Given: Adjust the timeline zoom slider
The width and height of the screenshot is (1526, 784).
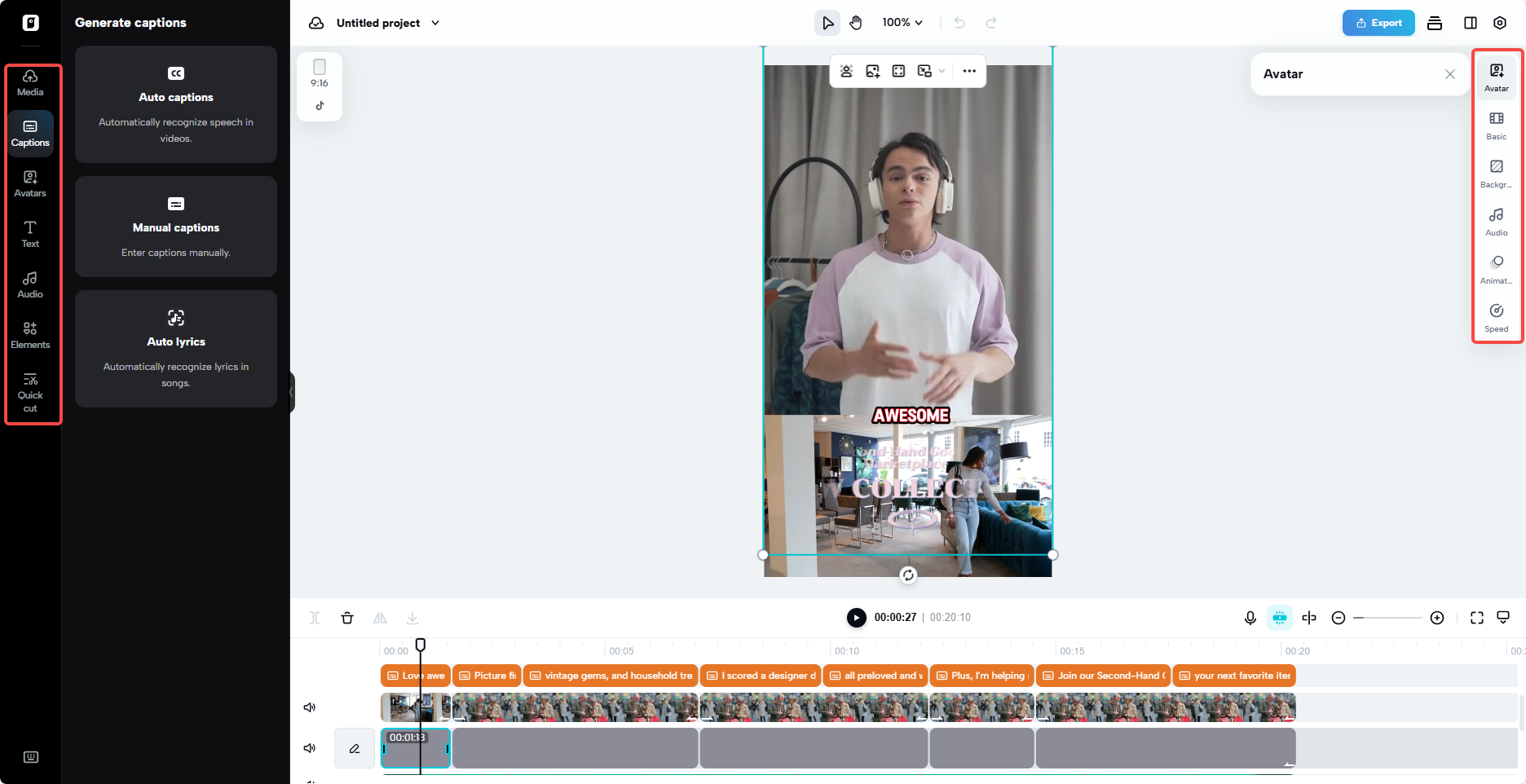Looking at the screenshot, I should coord(1387,618).
